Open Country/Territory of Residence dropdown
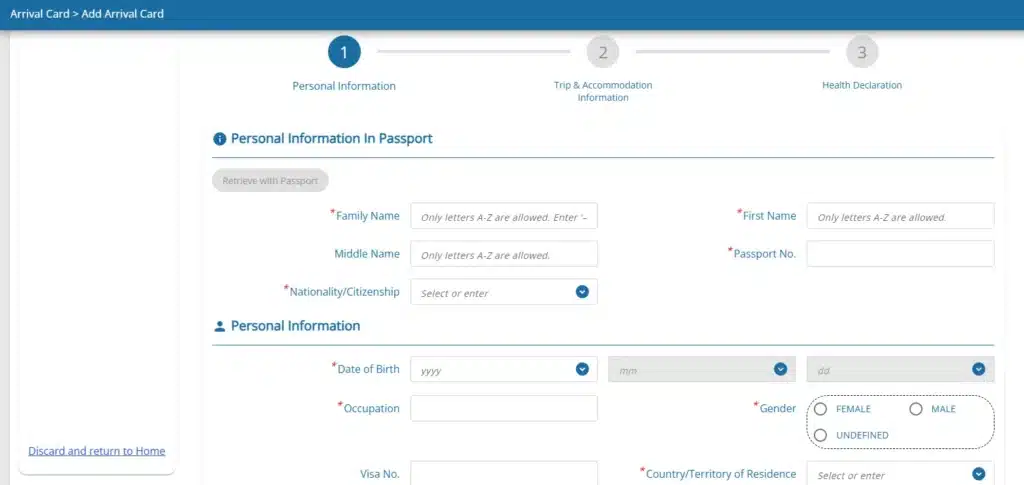 pos(978,474)
